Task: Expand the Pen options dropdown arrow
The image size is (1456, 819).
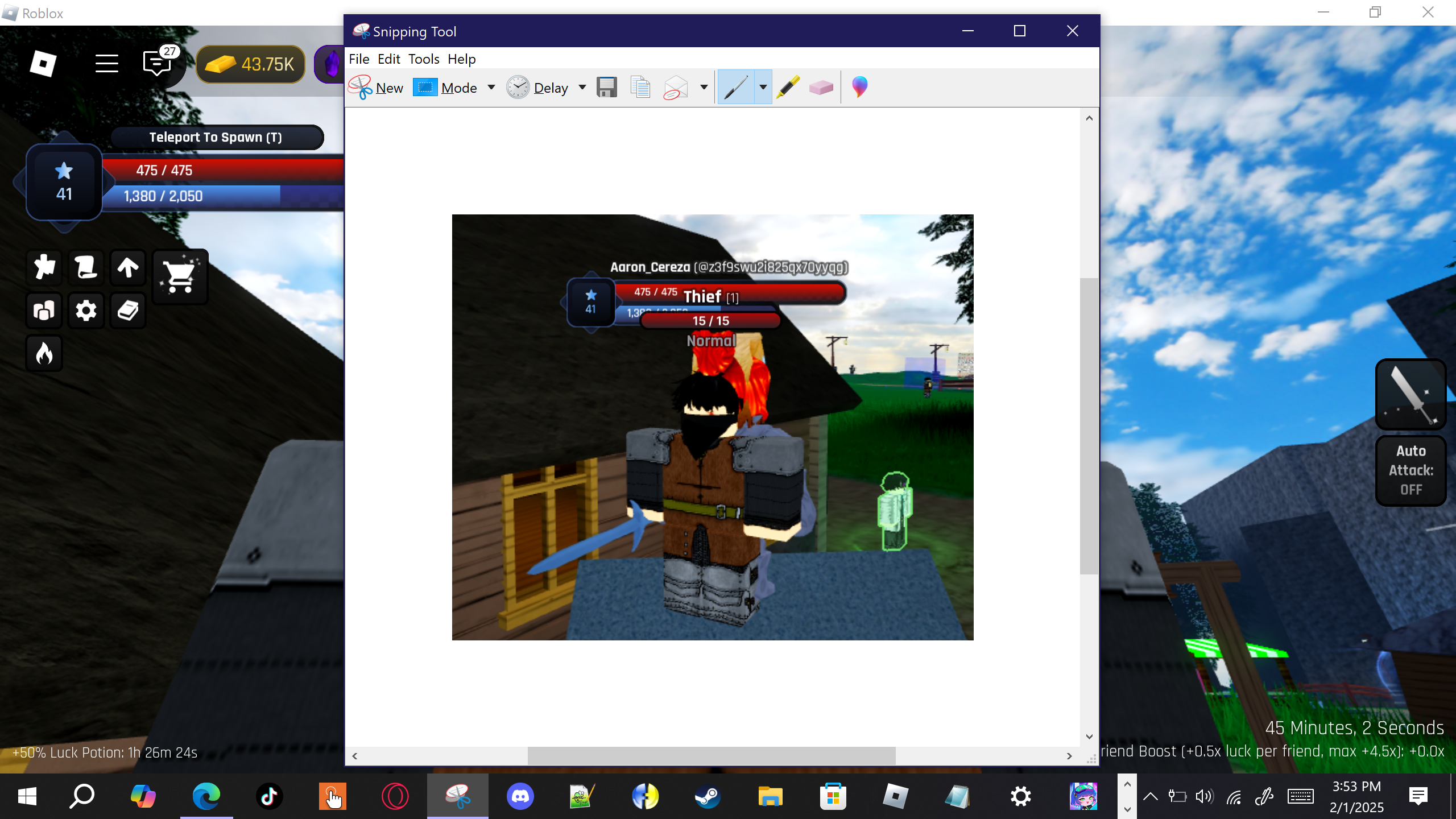Action: pos(763,88)
